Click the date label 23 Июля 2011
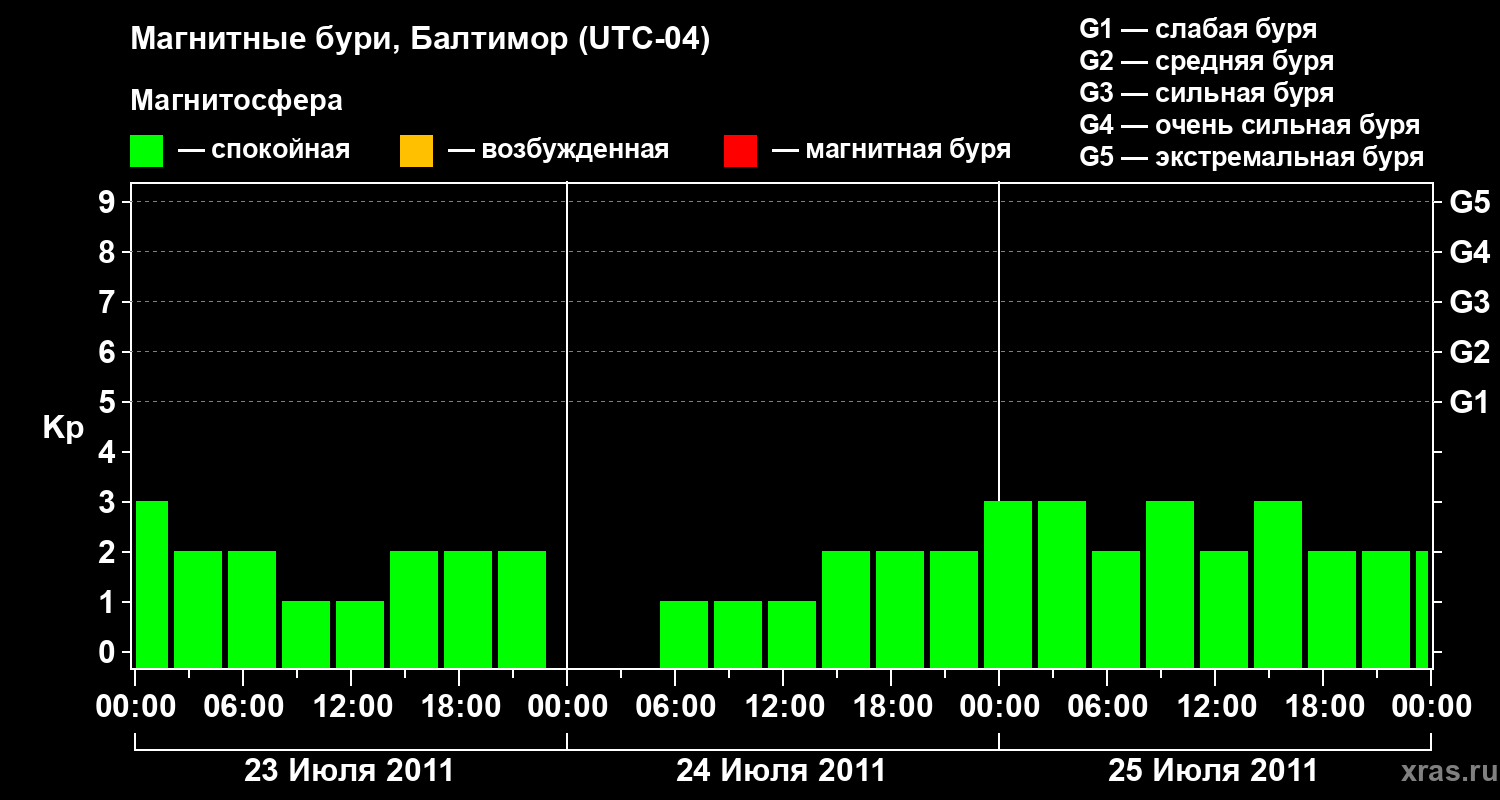The image size is (1500, 800). tap(349, 771)
